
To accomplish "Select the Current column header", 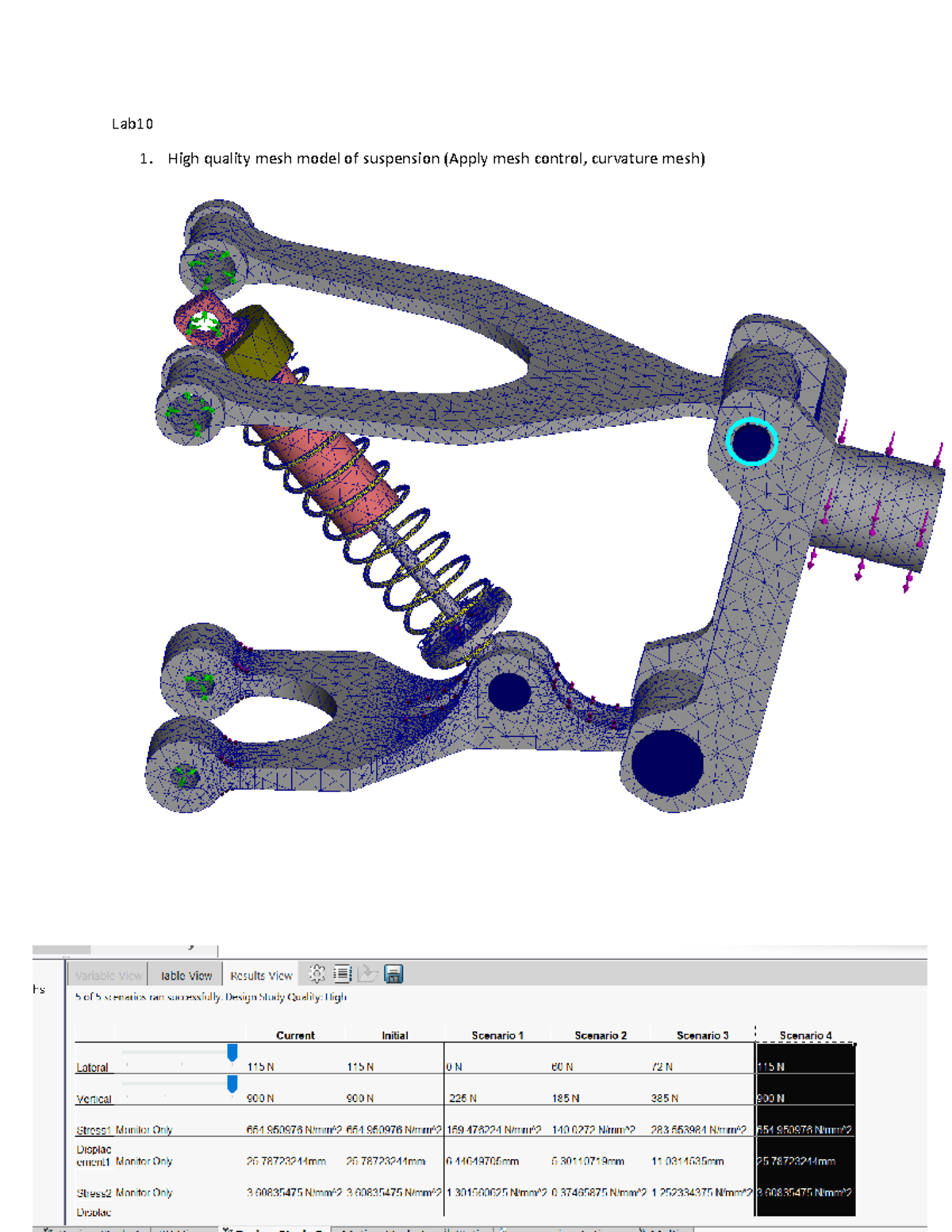I will (x=295, y=1034).
